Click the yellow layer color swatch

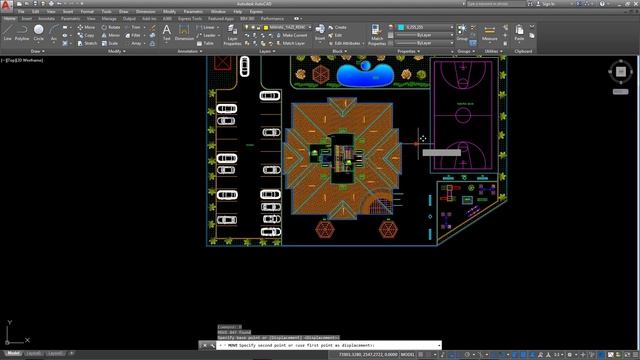coord(265,27)
